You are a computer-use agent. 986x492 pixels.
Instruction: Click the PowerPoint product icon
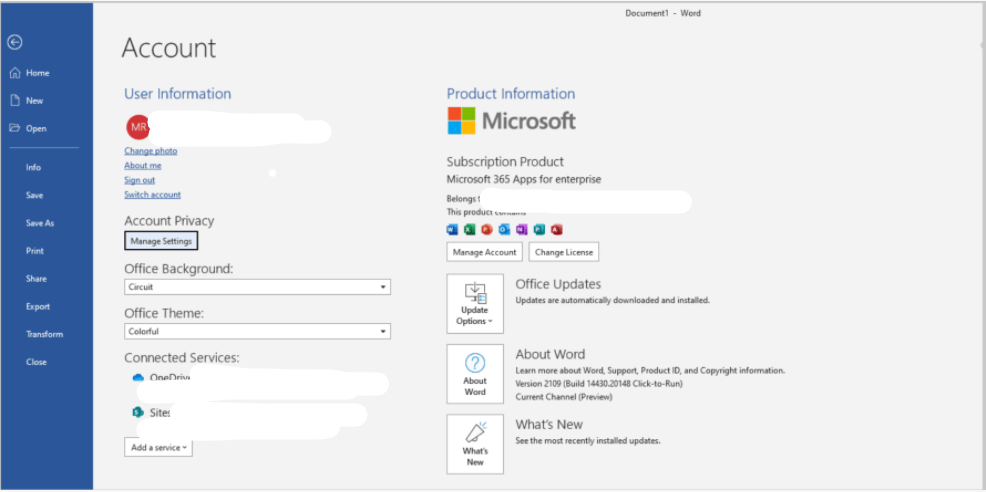tap(487, 230)
